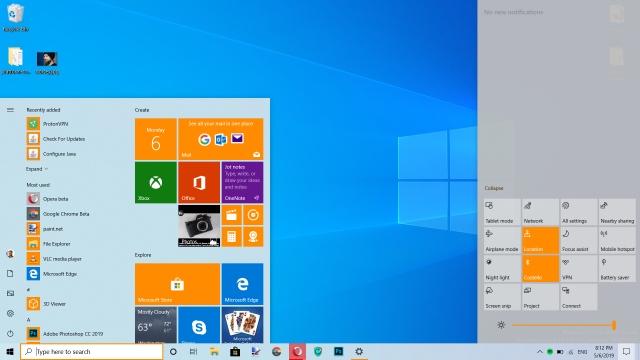Viewport: 640px width, 360px height.
Task: Toggle Tablet mode quick action
Action: [502, 212]
